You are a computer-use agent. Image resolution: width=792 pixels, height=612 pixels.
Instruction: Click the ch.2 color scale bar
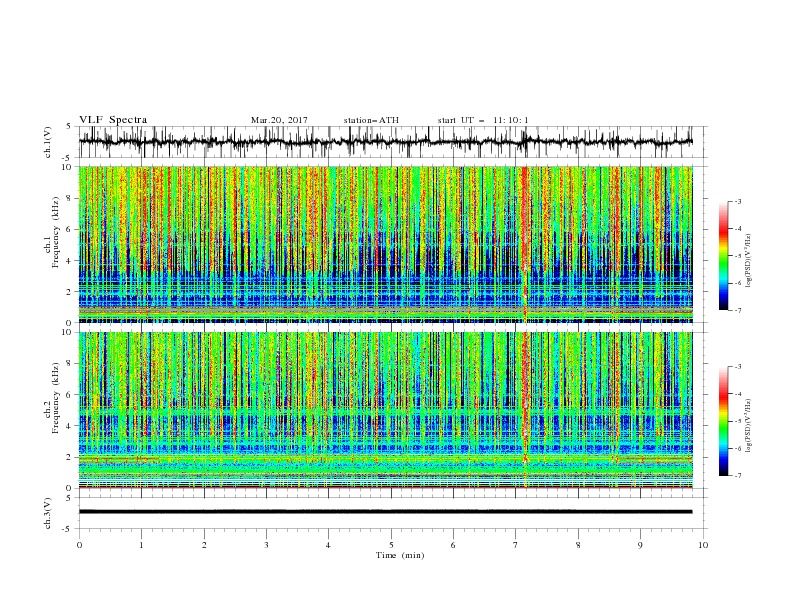[723, 421]
